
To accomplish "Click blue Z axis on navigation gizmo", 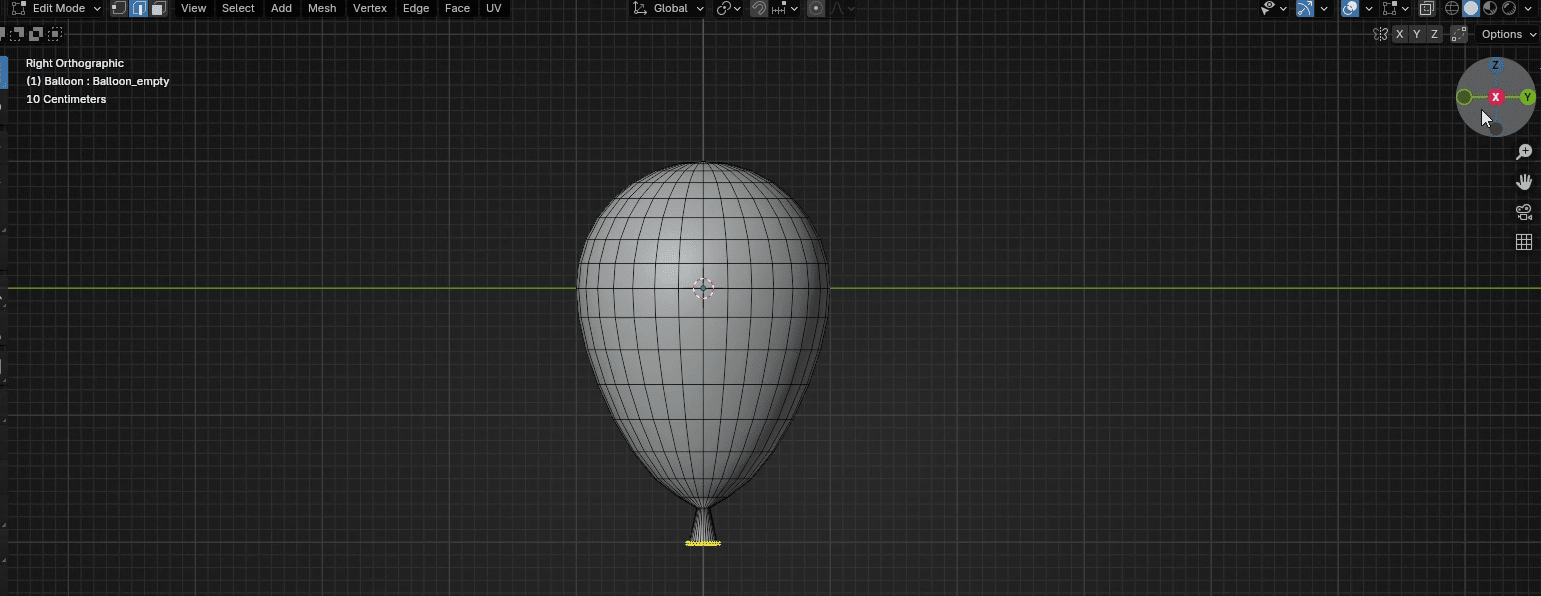I will coord(1495,66).
